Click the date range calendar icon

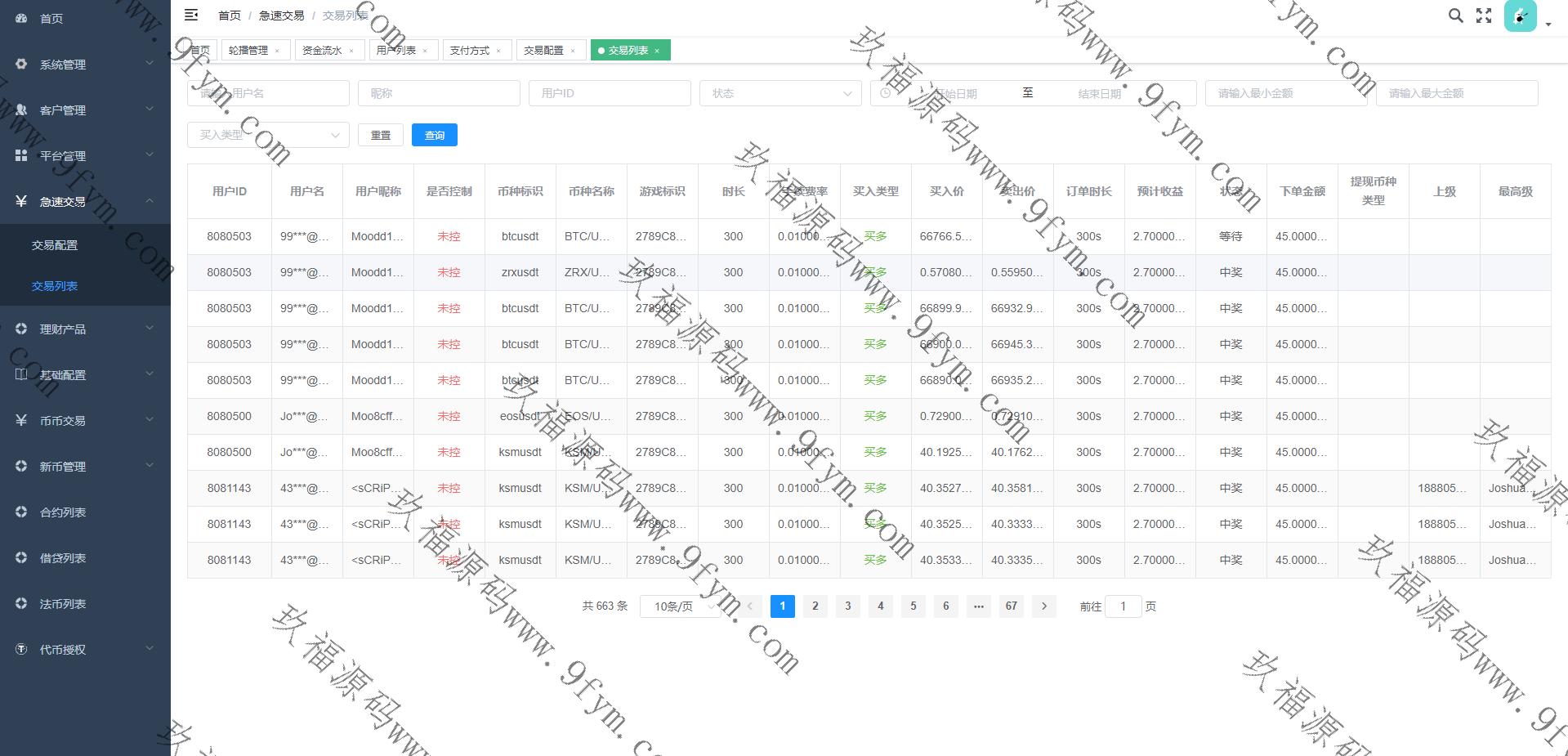click(886, 93)
